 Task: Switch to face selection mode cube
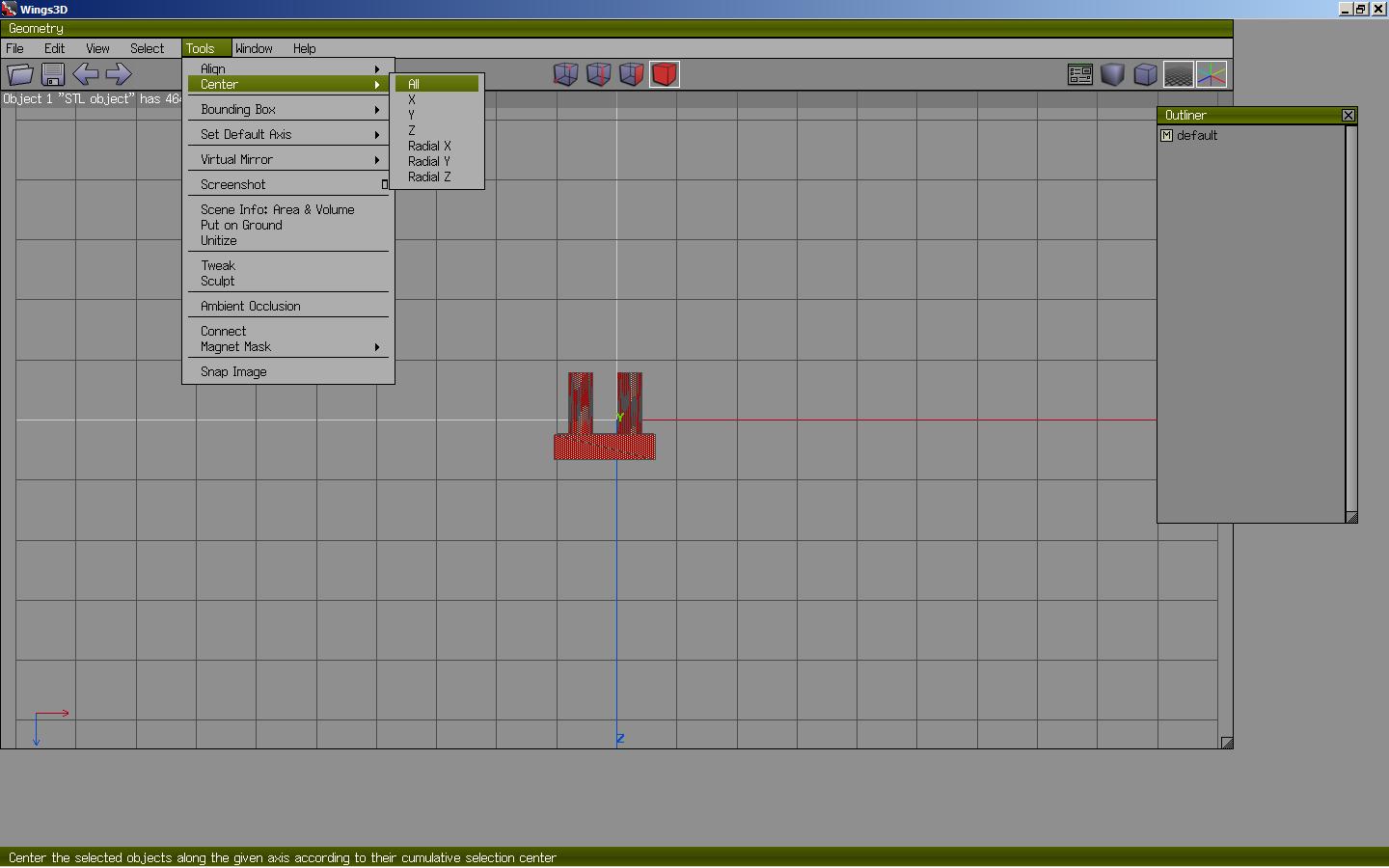(632, 74)
